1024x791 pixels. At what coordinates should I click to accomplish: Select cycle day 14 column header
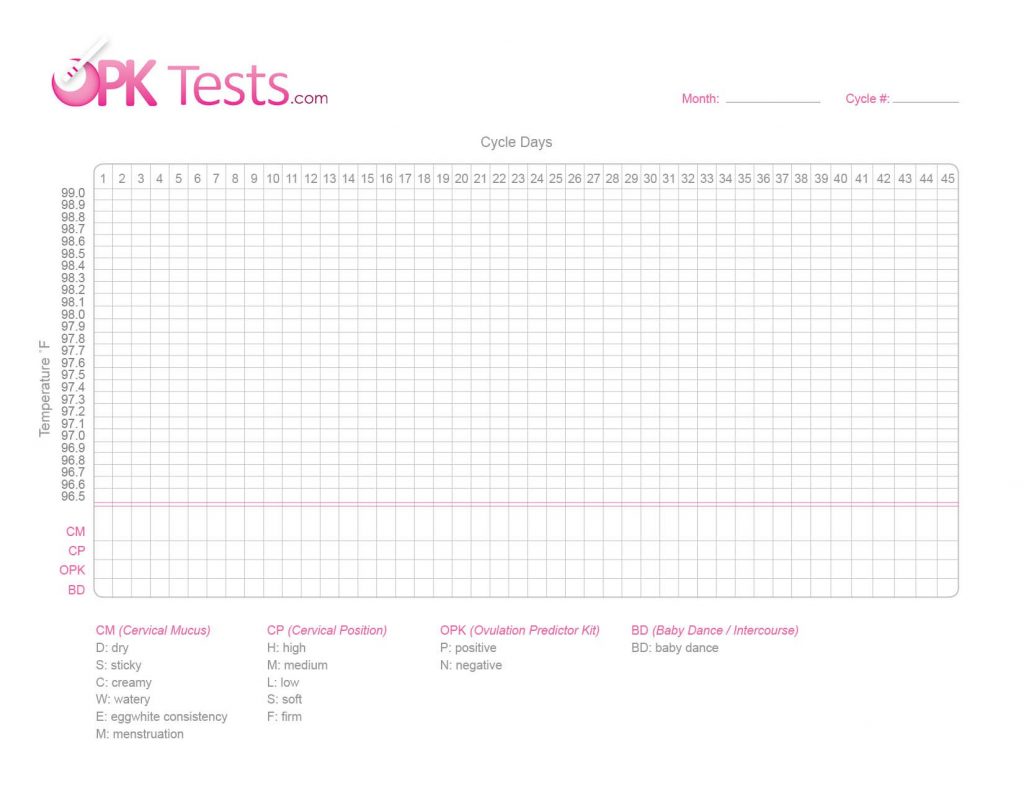[x=348, y=178]
